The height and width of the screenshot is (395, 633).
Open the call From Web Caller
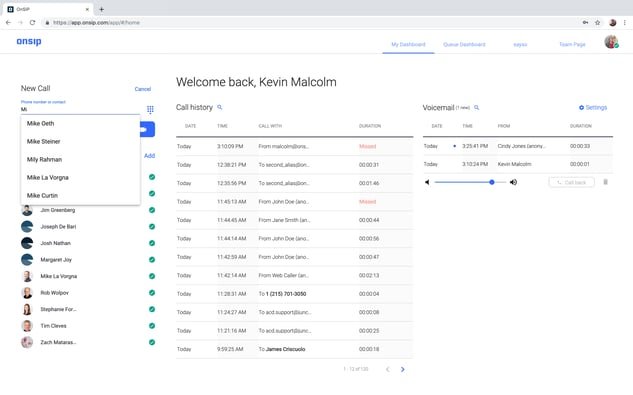294,275
